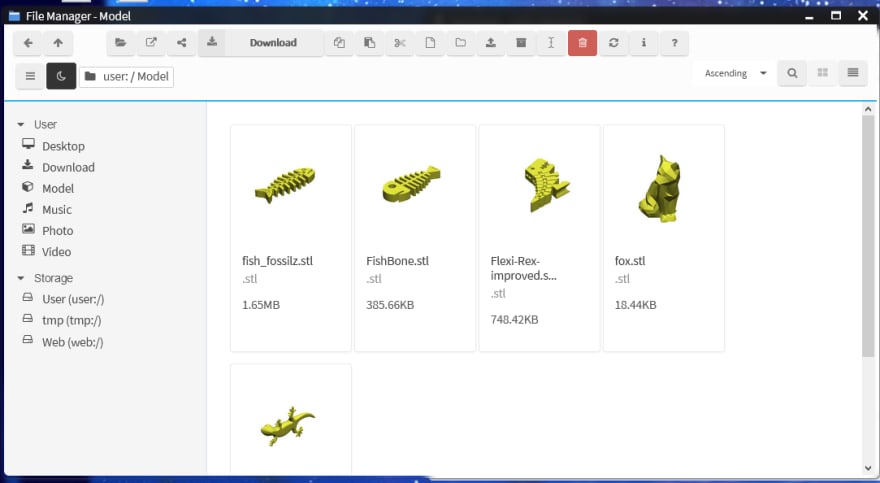880x483 pixels.
Task: Click the rename text-cursor icon
Action: 551,43
